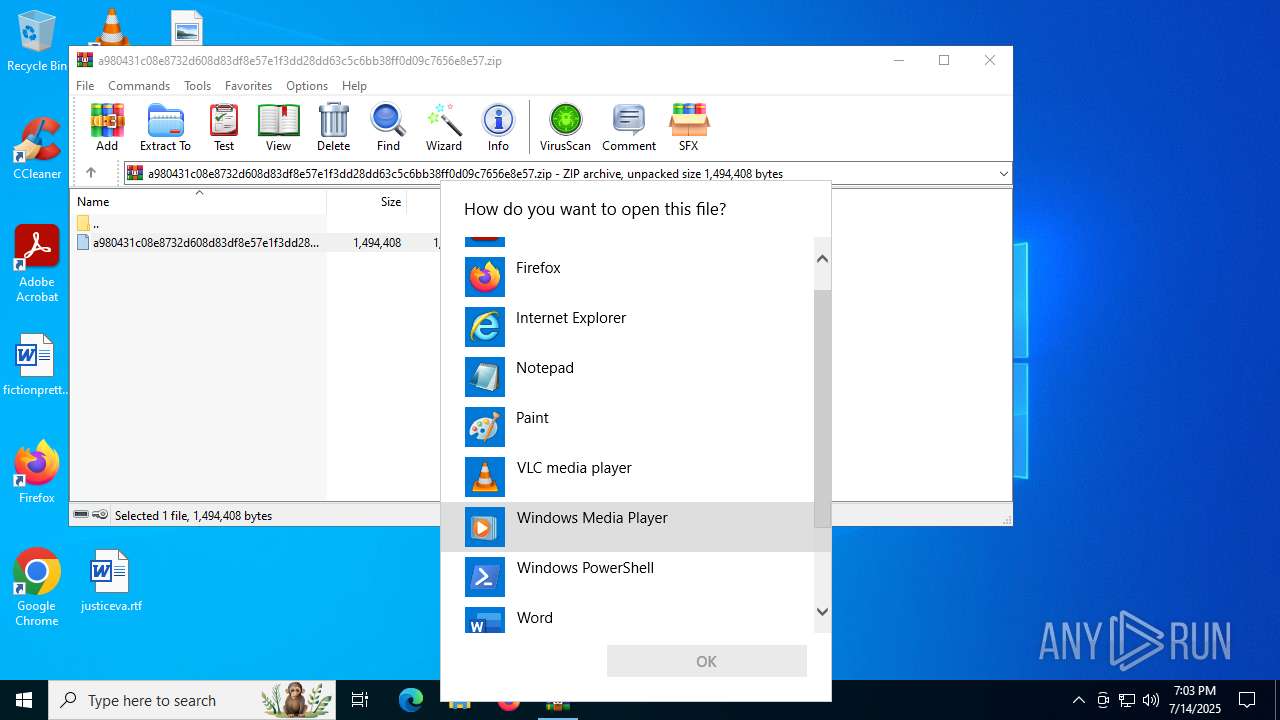This screenshot has width=1280, height=720.
Task: Pick VLC media player from the list
Action: (627, 477)
